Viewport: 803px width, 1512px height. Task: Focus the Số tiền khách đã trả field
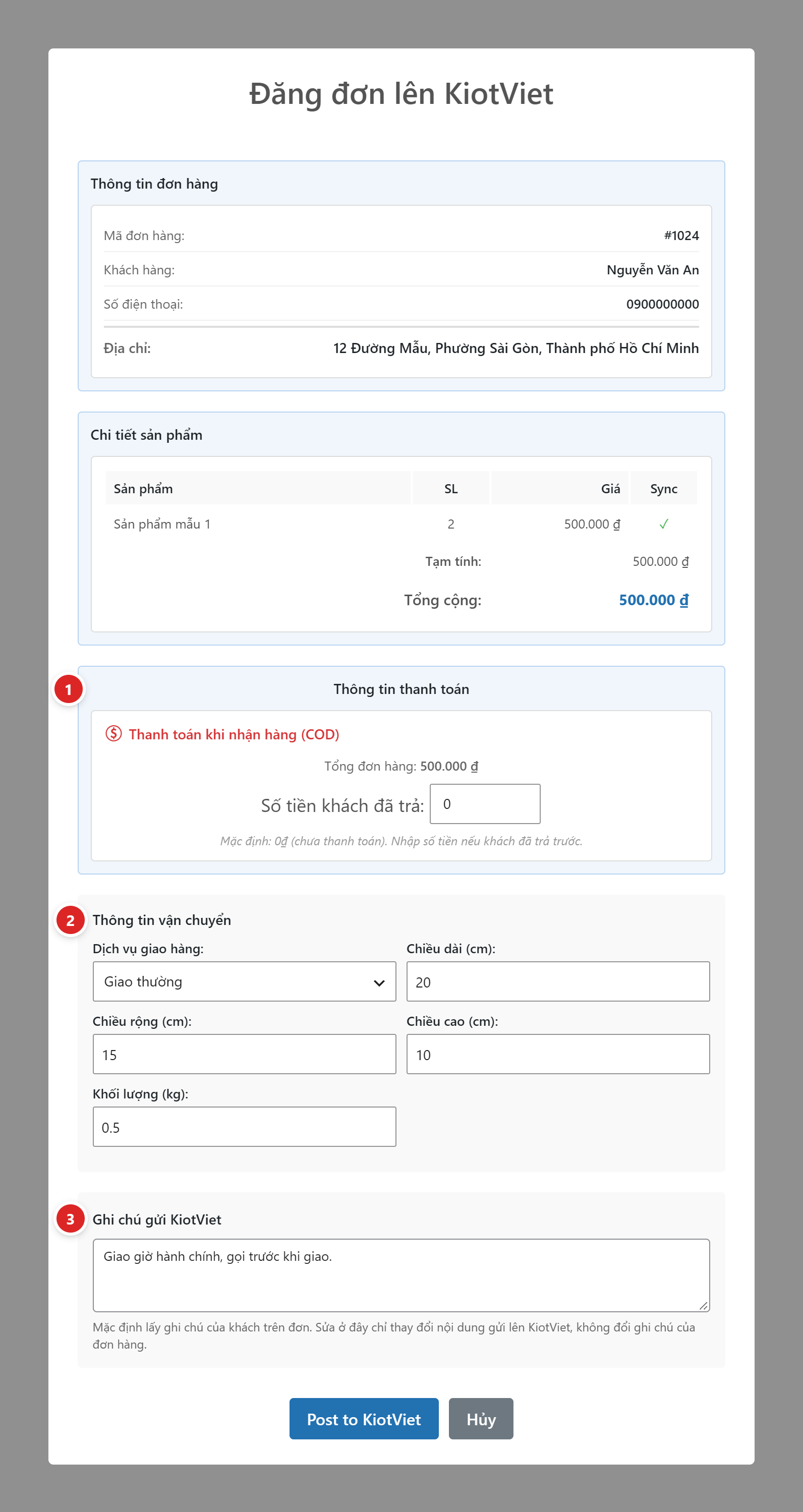tap(485, 804)
